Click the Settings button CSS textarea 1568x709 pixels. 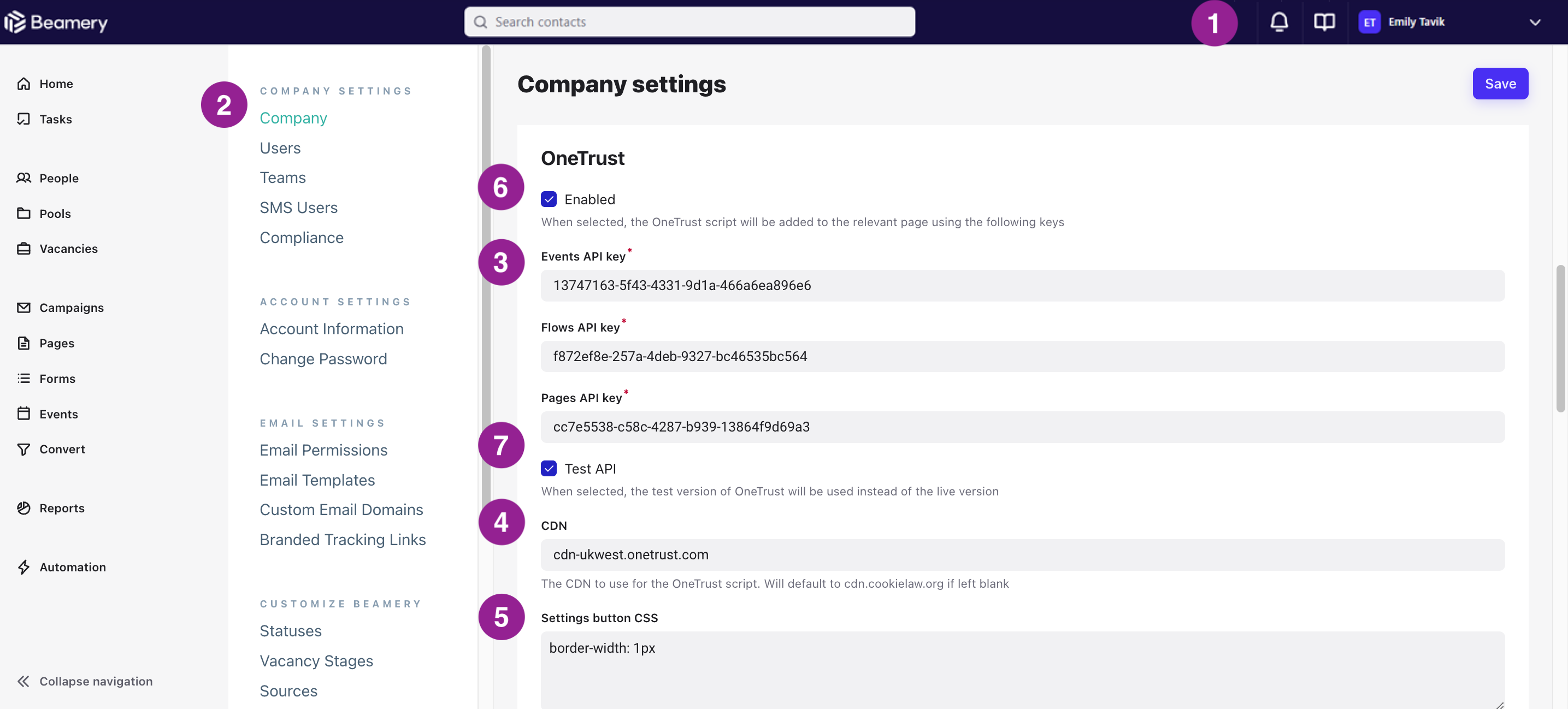point(1022,670)
